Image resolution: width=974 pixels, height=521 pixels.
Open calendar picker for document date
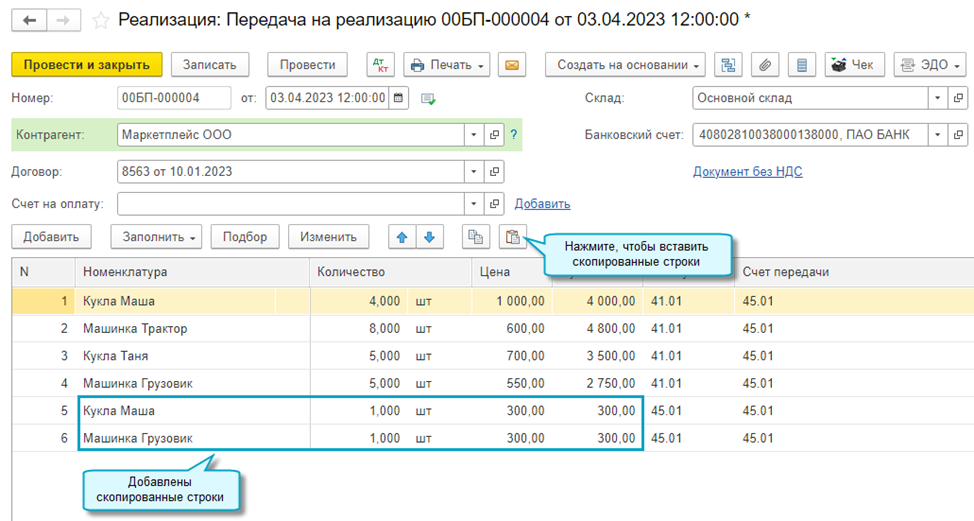pos(399,98)
